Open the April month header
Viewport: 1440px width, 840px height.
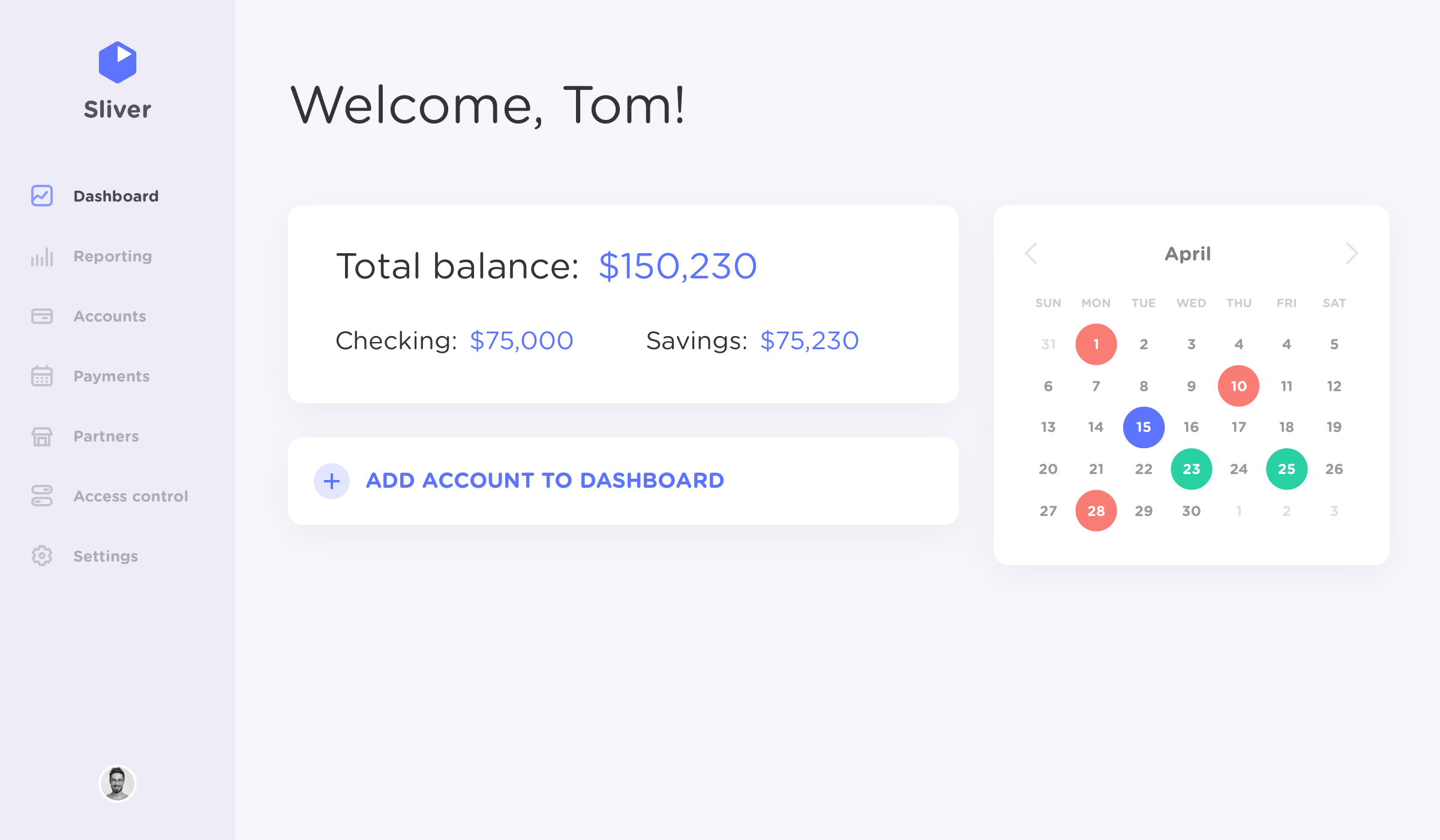1187,254
